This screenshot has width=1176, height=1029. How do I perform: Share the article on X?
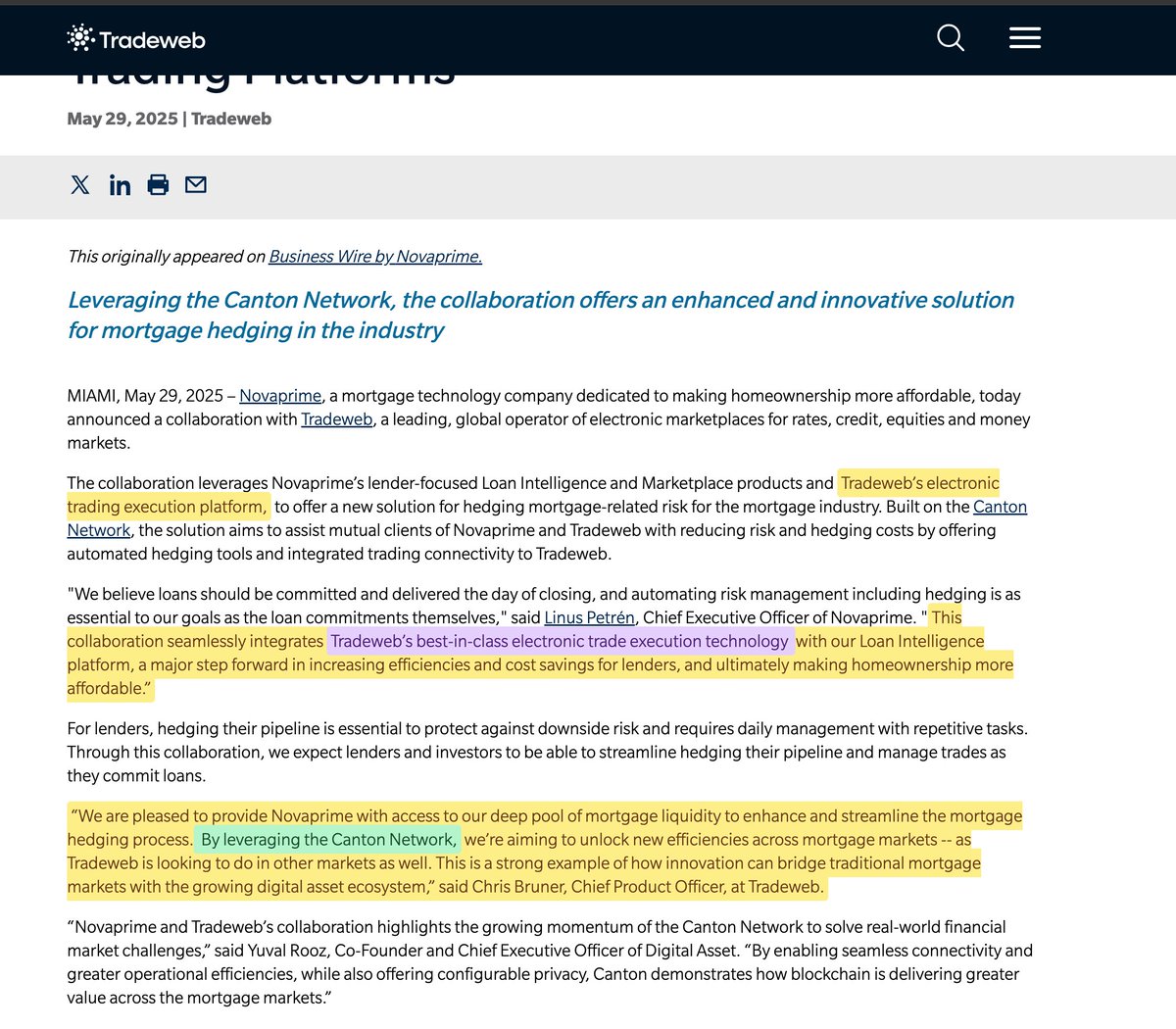(x=80, y=185)
